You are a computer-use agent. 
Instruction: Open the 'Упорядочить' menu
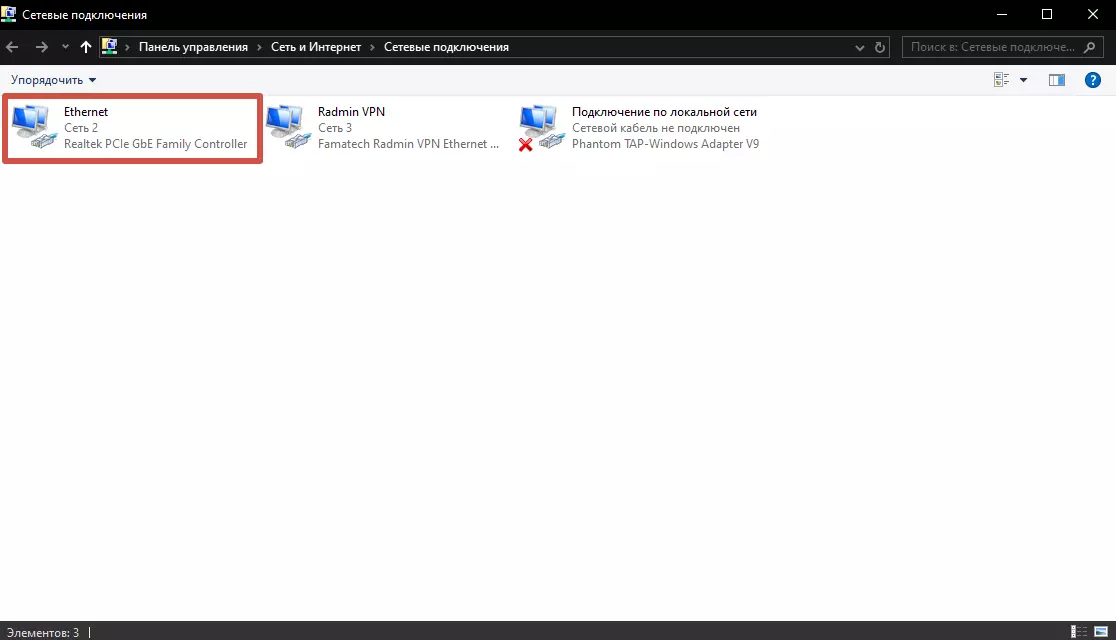tap(53, 80)
